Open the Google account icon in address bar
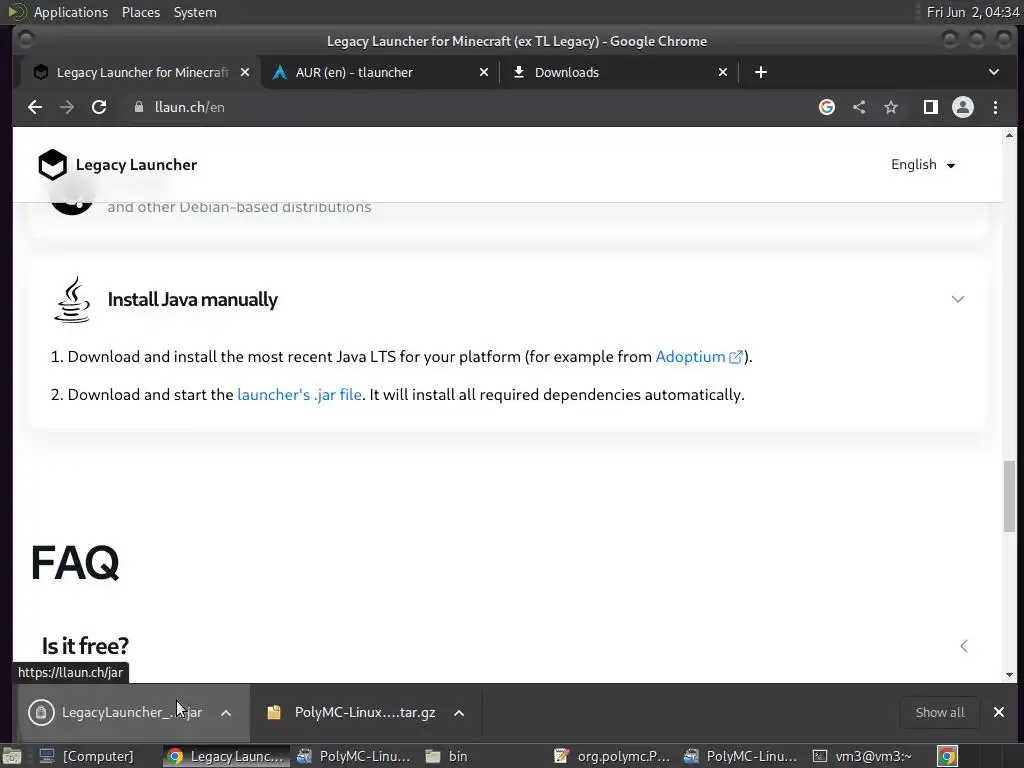This screenshot has height=768, width=1024. 827,107
